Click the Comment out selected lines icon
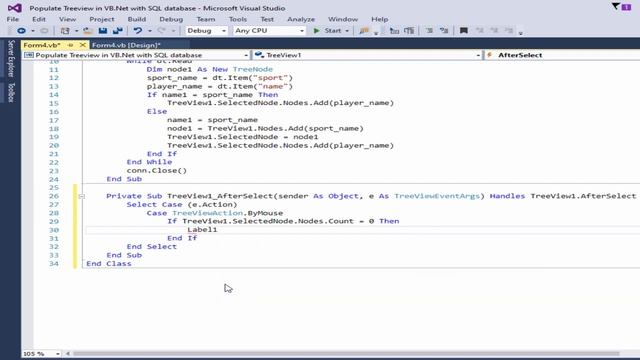This screenshot has height=360, width=640. click(429, 31)
